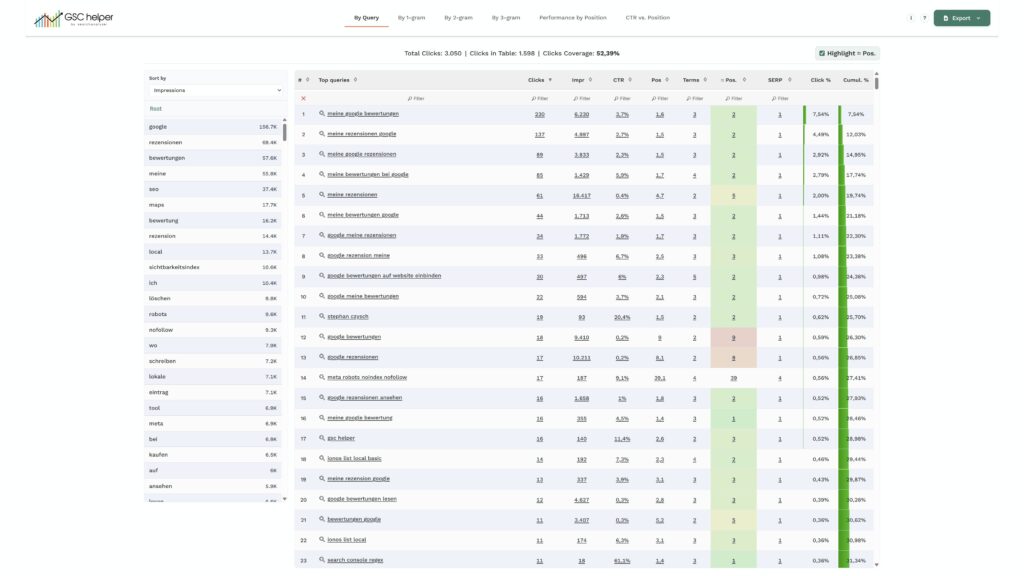Image resolution: width=1024 pixels, height=576 pixels.
Task: Click the info icon left of help
Action: tap(910, 18)
